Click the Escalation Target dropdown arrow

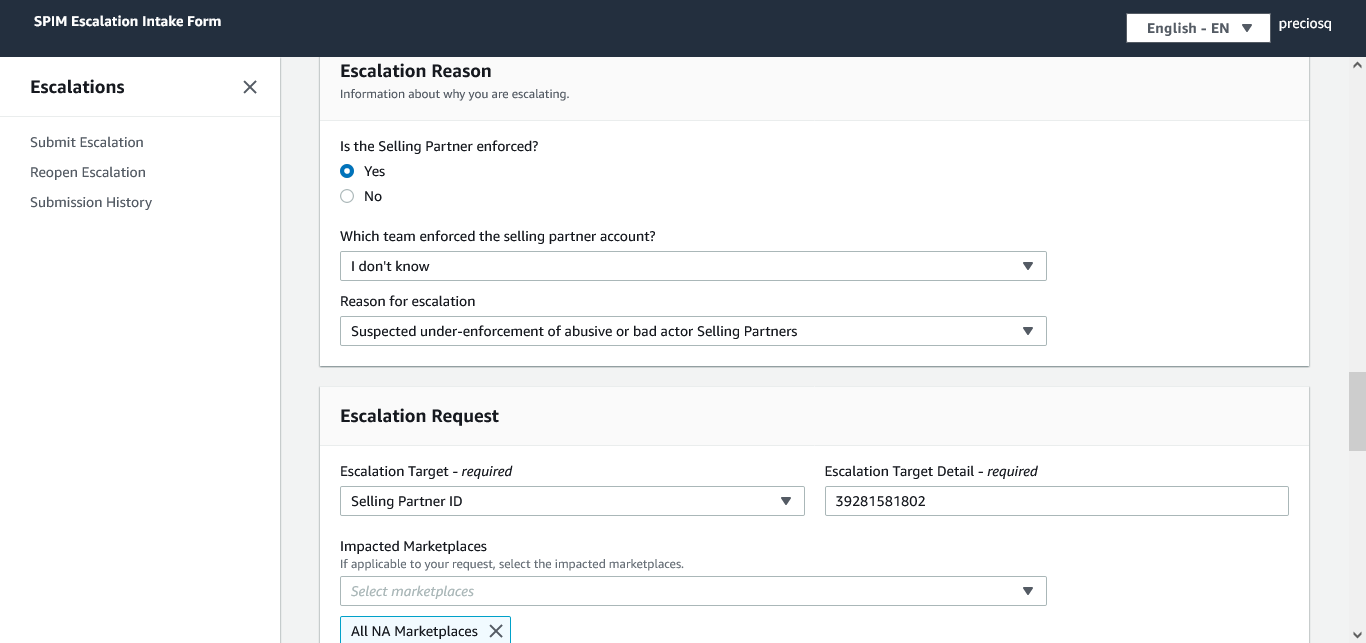click(x=786, y=501)
